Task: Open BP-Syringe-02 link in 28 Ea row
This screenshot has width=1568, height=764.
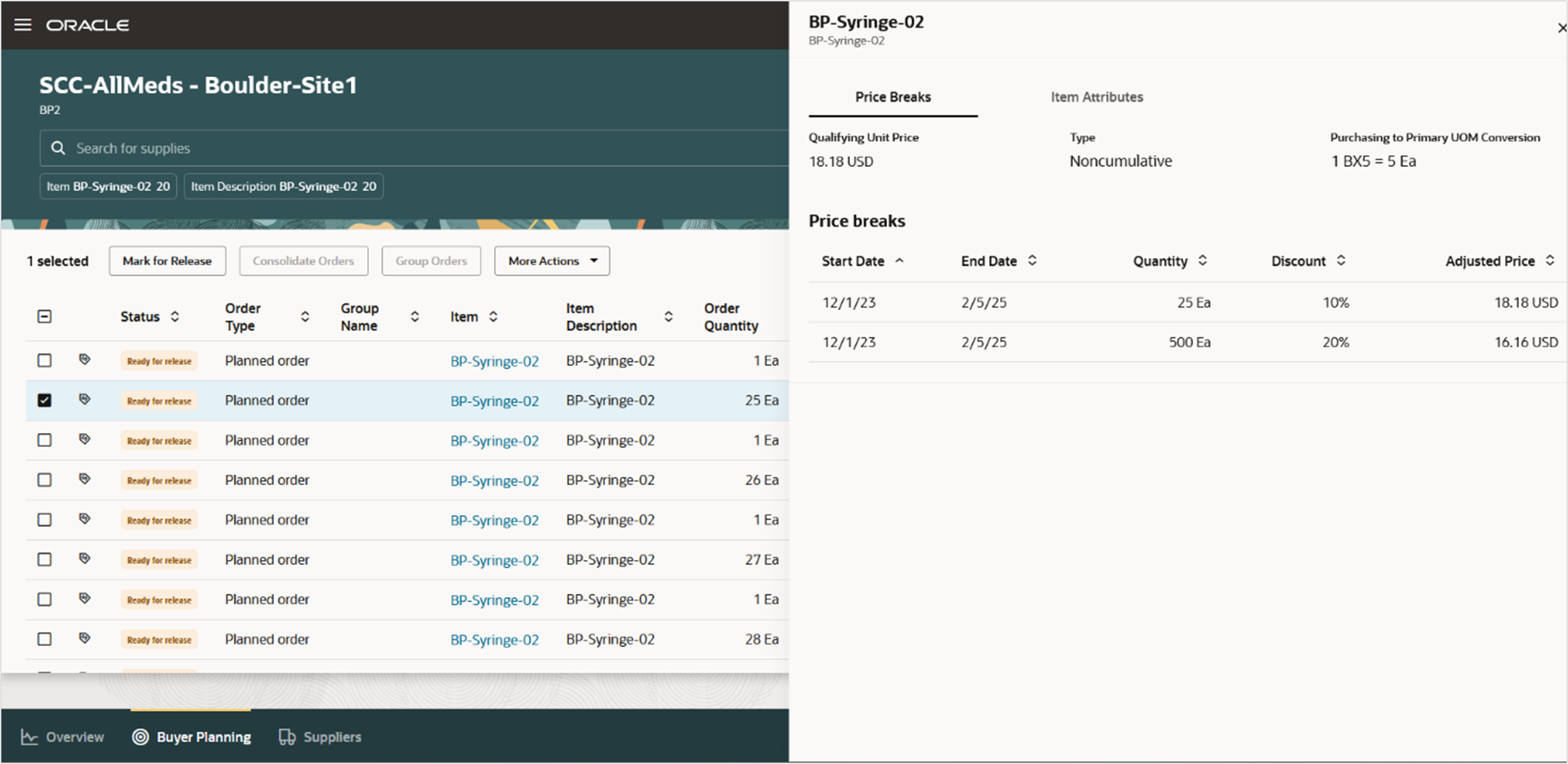Action: click(494, 640)
